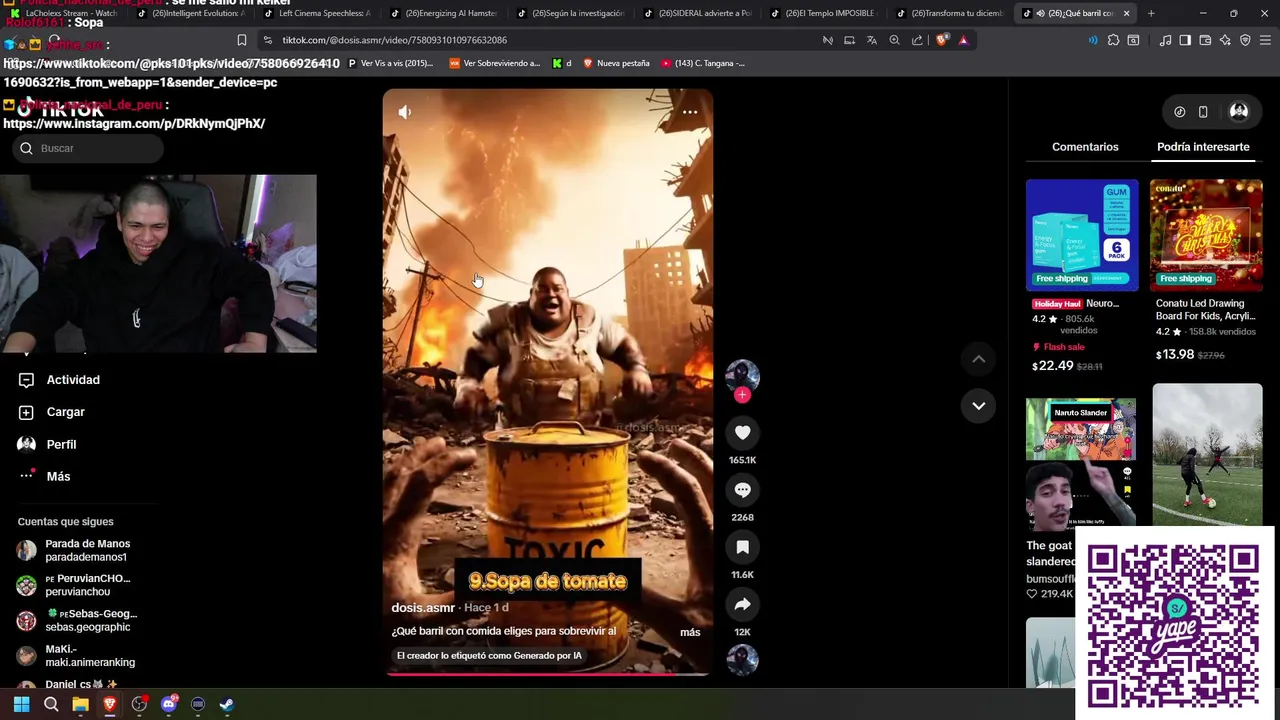Seek along the video progress bar

(x=547, y=674)
